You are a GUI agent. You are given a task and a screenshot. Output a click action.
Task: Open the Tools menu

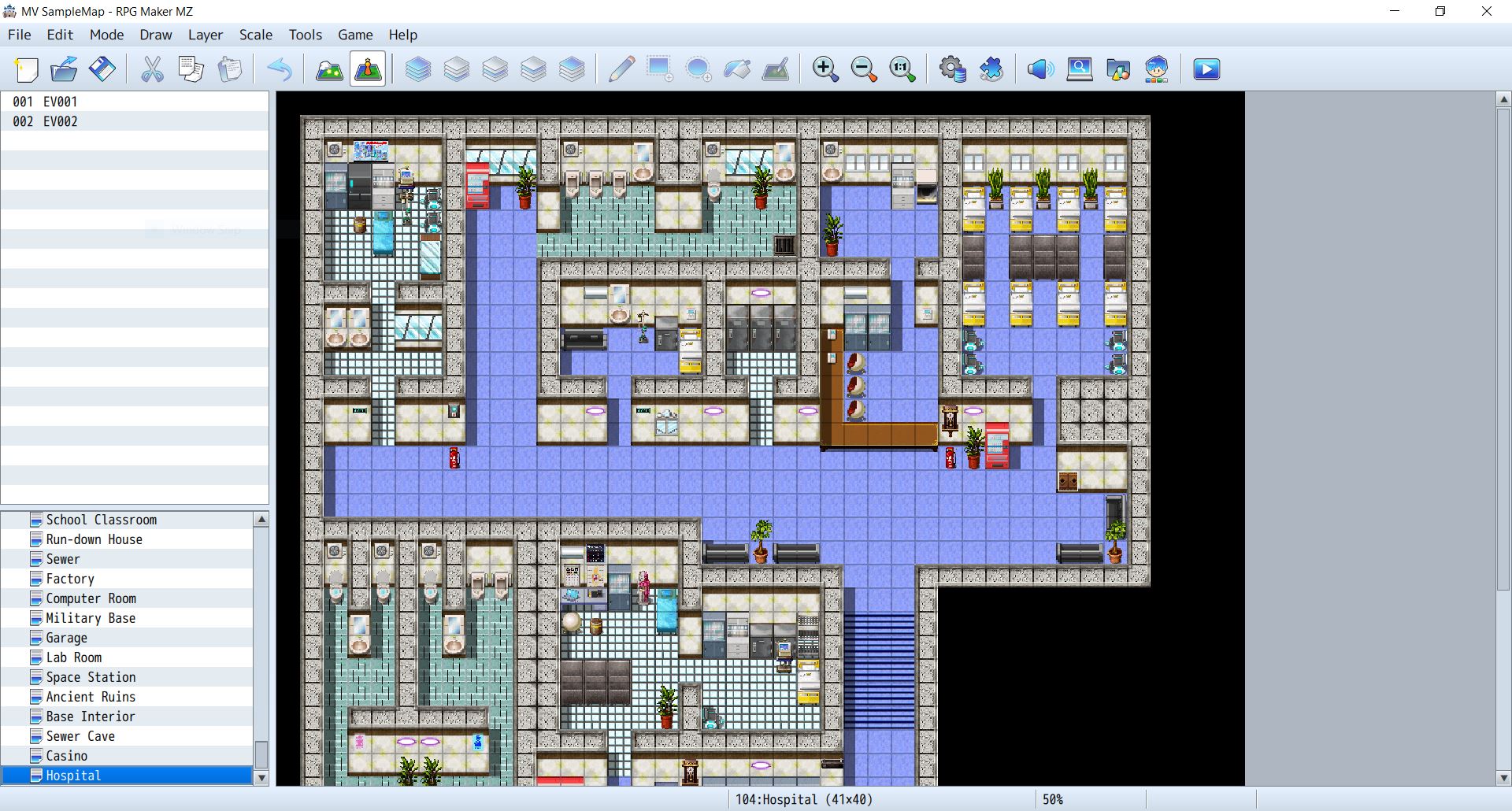(x=306, y=35)
